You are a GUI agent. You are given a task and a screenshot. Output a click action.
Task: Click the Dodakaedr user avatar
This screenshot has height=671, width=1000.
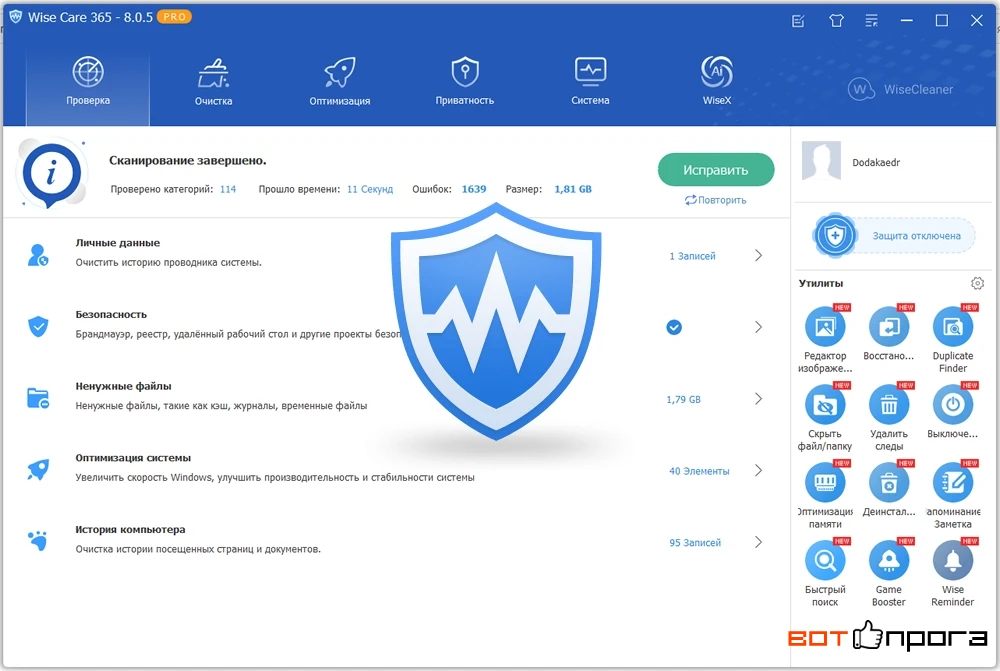pyautogui.click(x=821, y=161)
